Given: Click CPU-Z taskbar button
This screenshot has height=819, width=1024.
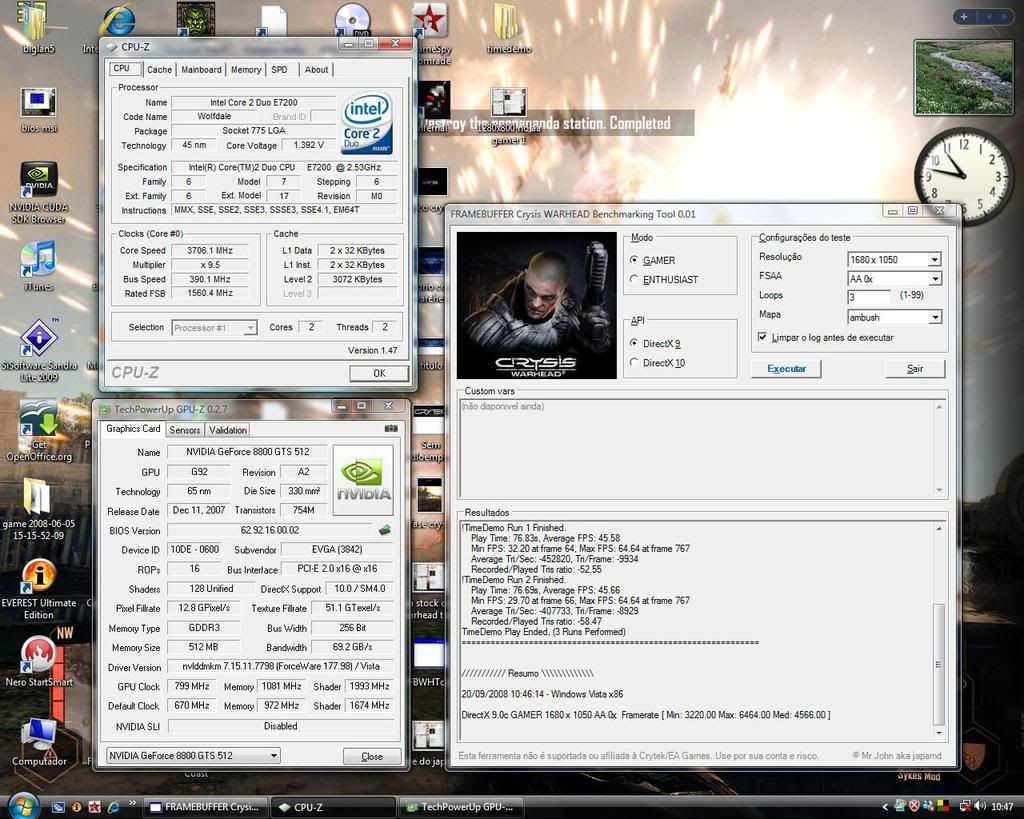Looking at the screenshot, I should pos(333,807).
